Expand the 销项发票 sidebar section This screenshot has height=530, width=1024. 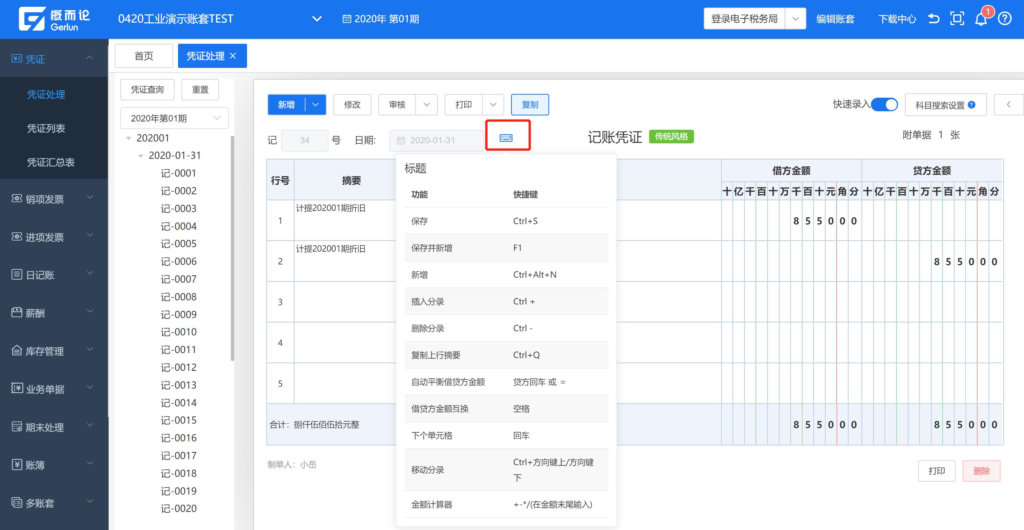point(89,198)
